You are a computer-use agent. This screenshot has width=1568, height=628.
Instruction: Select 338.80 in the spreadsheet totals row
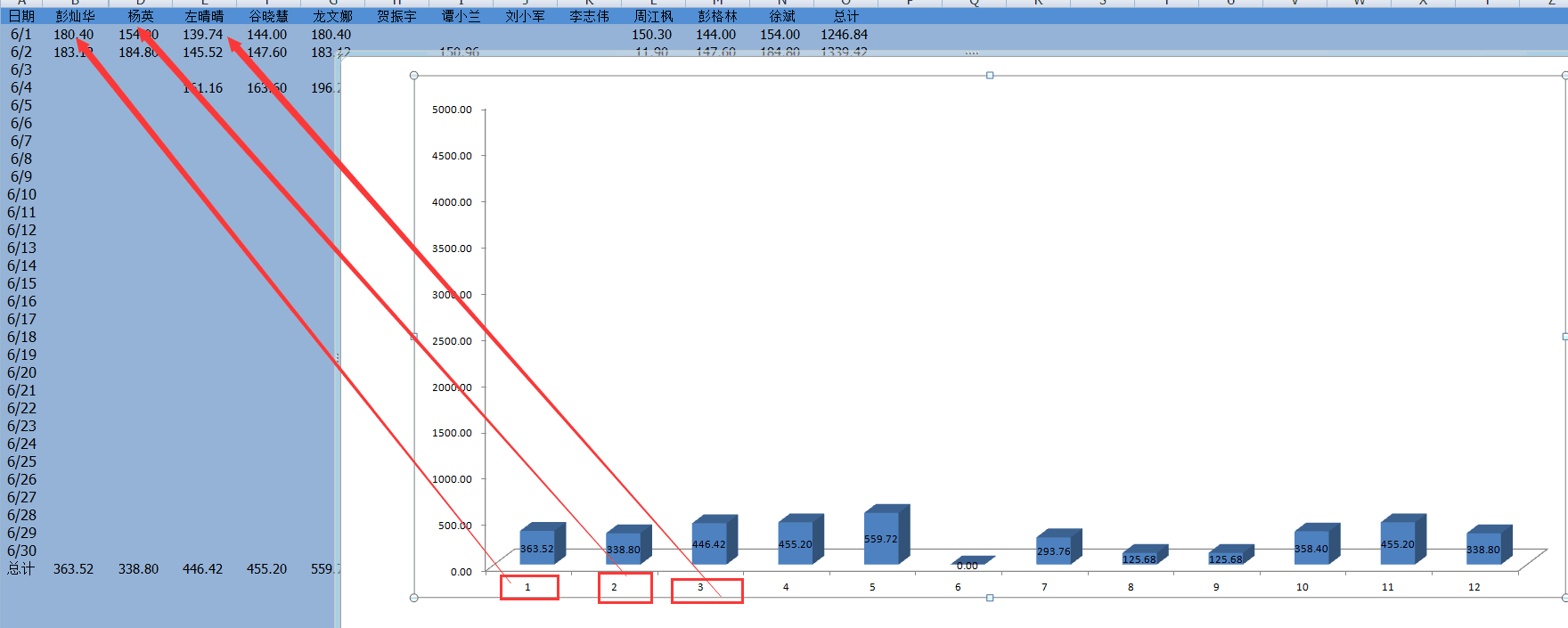[139, 568]
